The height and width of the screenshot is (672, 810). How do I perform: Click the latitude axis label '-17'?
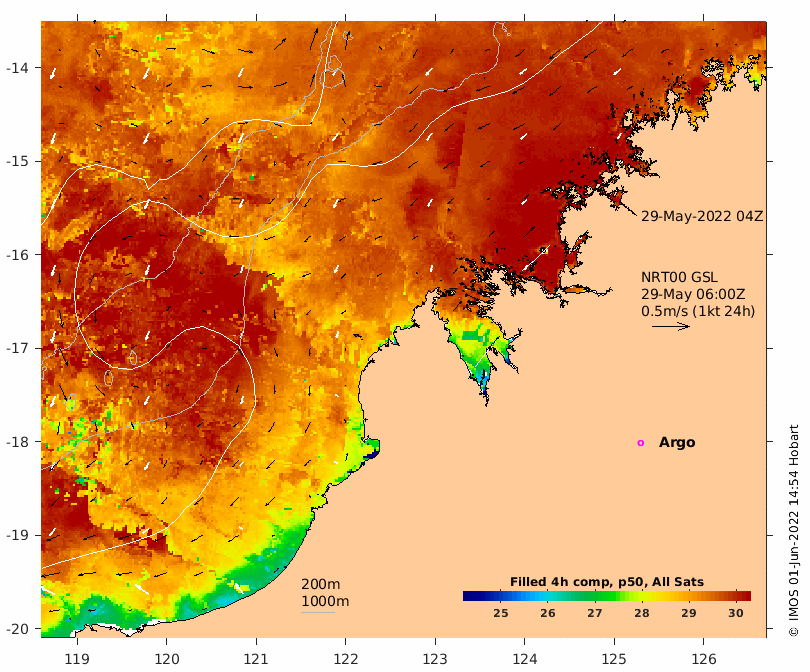(x=17, y=348)
